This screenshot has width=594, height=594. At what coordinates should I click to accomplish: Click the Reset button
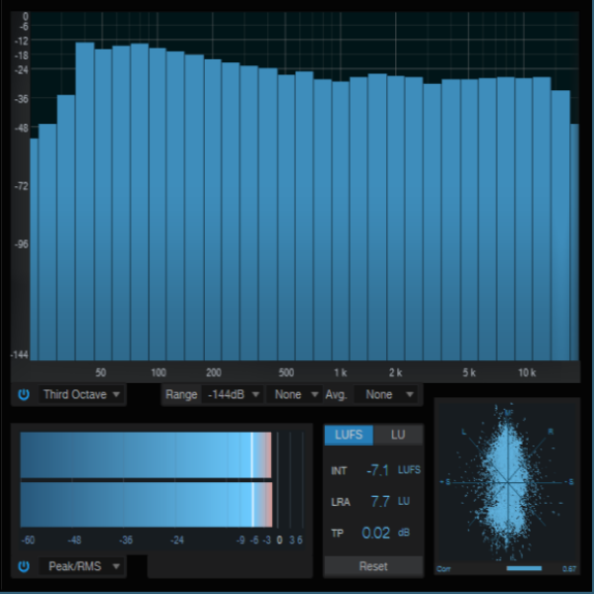coord(374,566)
